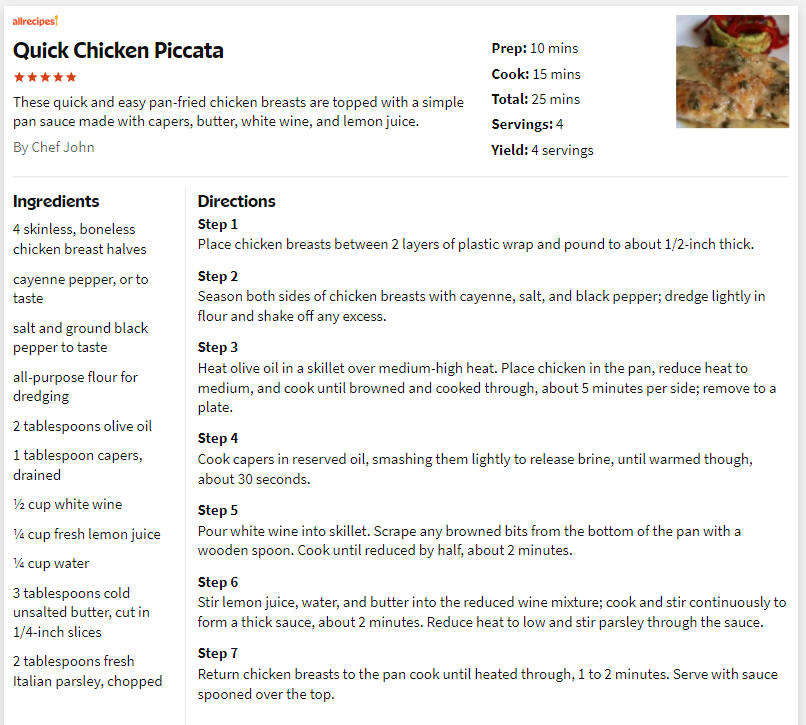Click the 2 tablespoons olive oil ingredient

(82, 426)
